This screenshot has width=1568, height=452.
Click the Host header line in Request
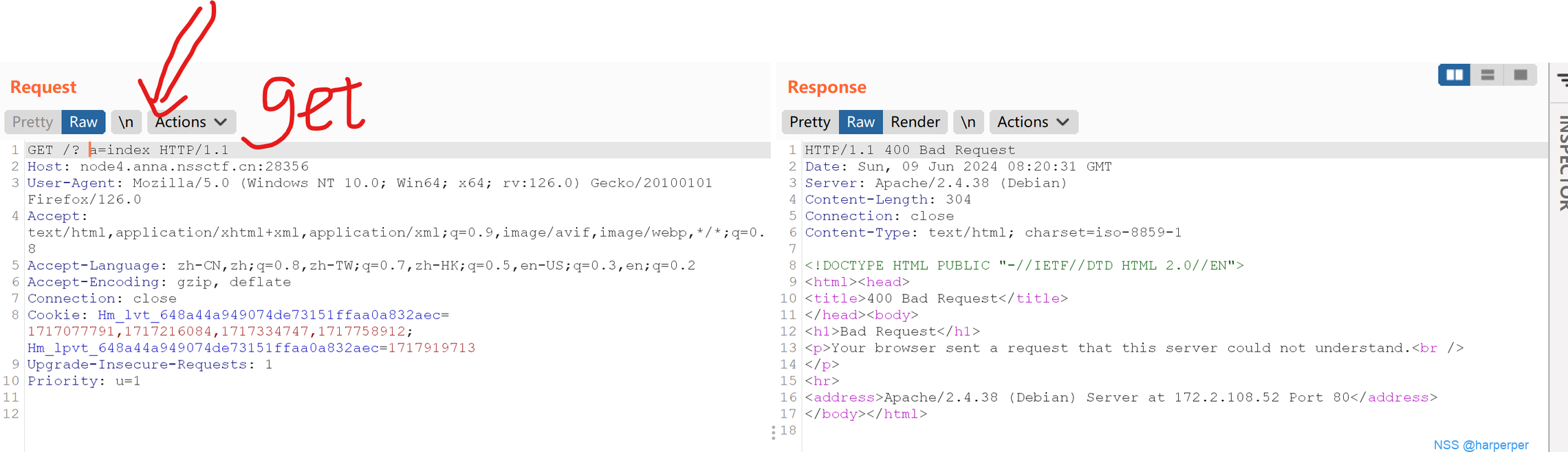[168, 166]
